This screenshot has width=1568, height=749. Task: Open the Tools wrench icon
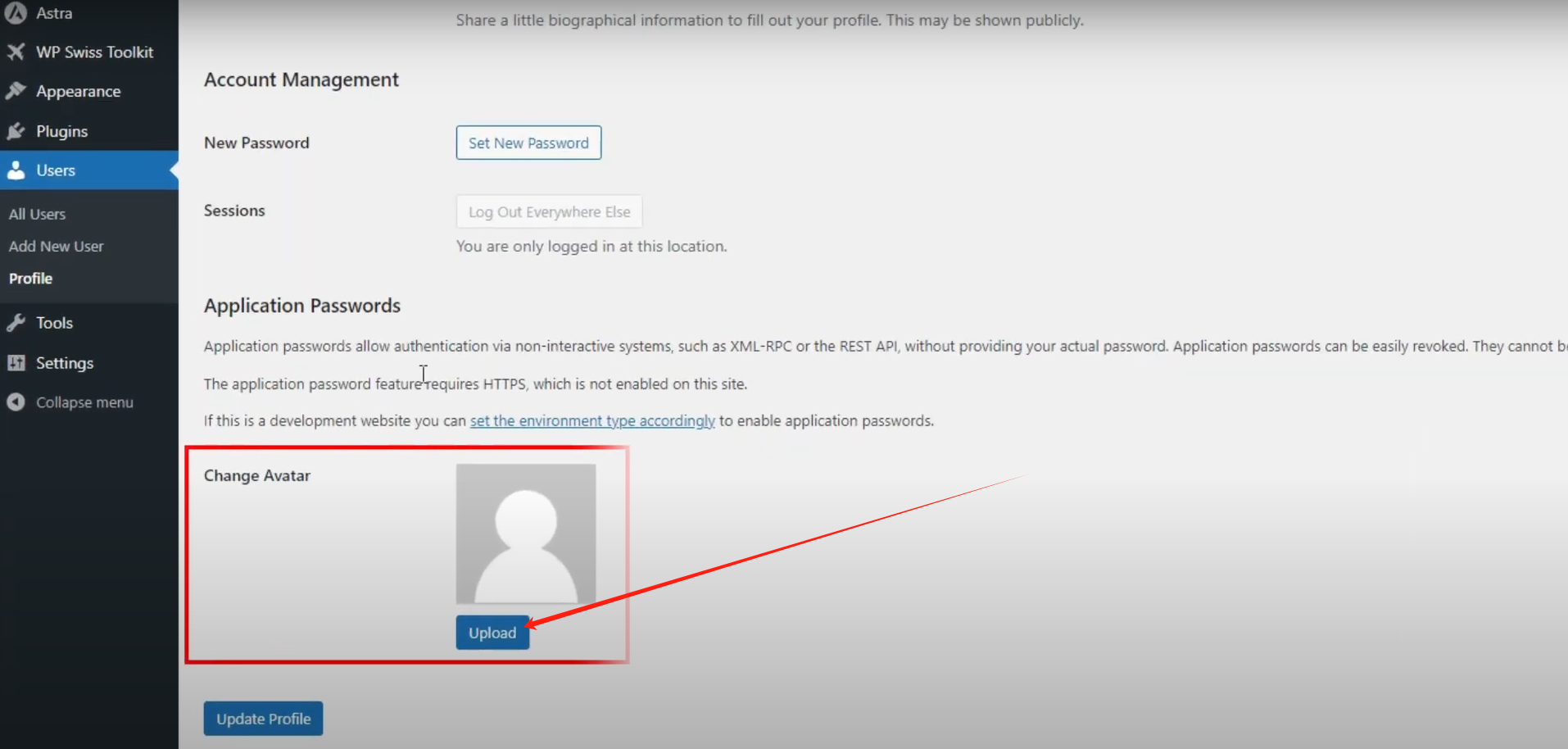click(16, 322)
